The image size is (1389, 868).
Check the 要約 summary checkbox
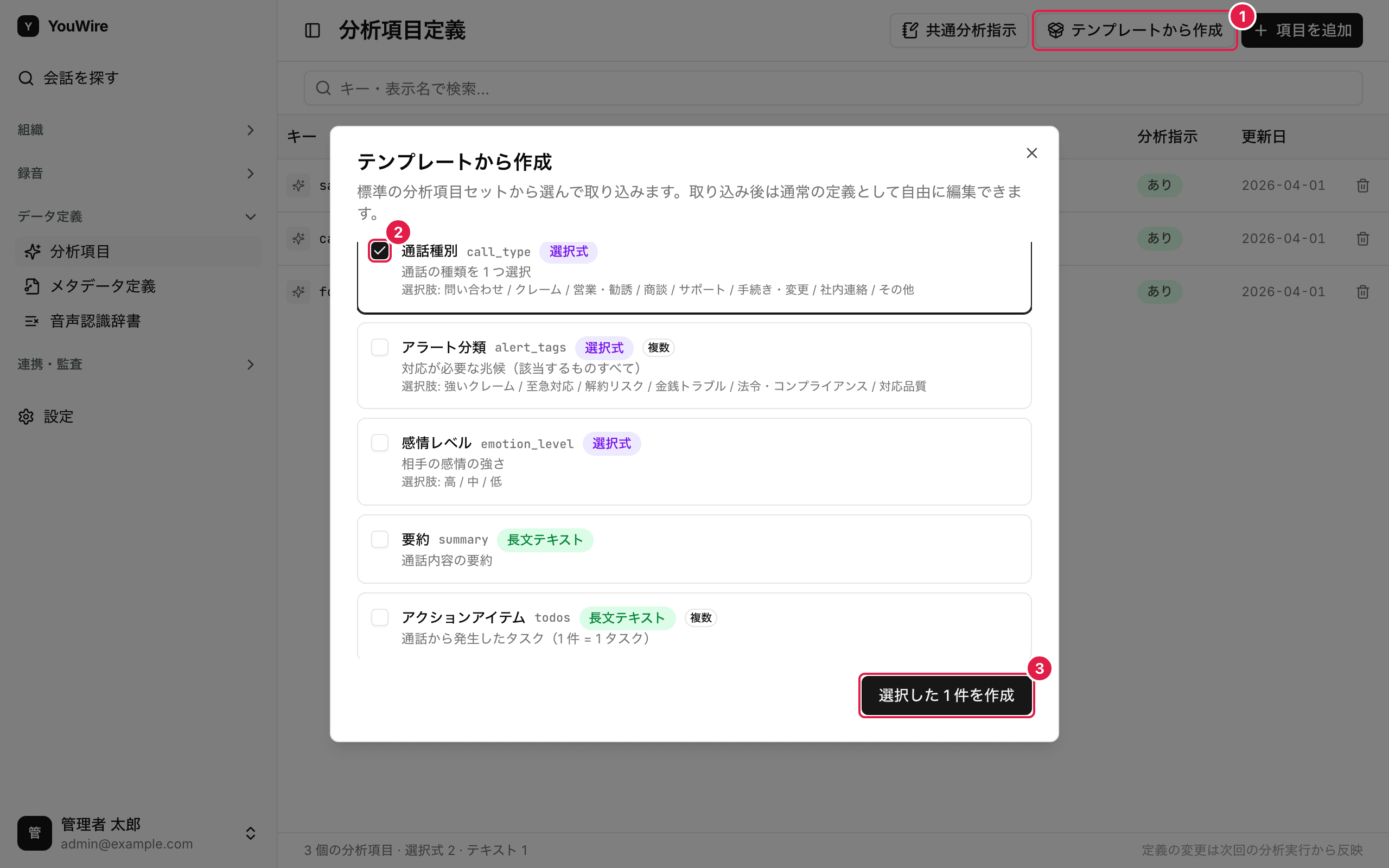[x=379, y=539]
